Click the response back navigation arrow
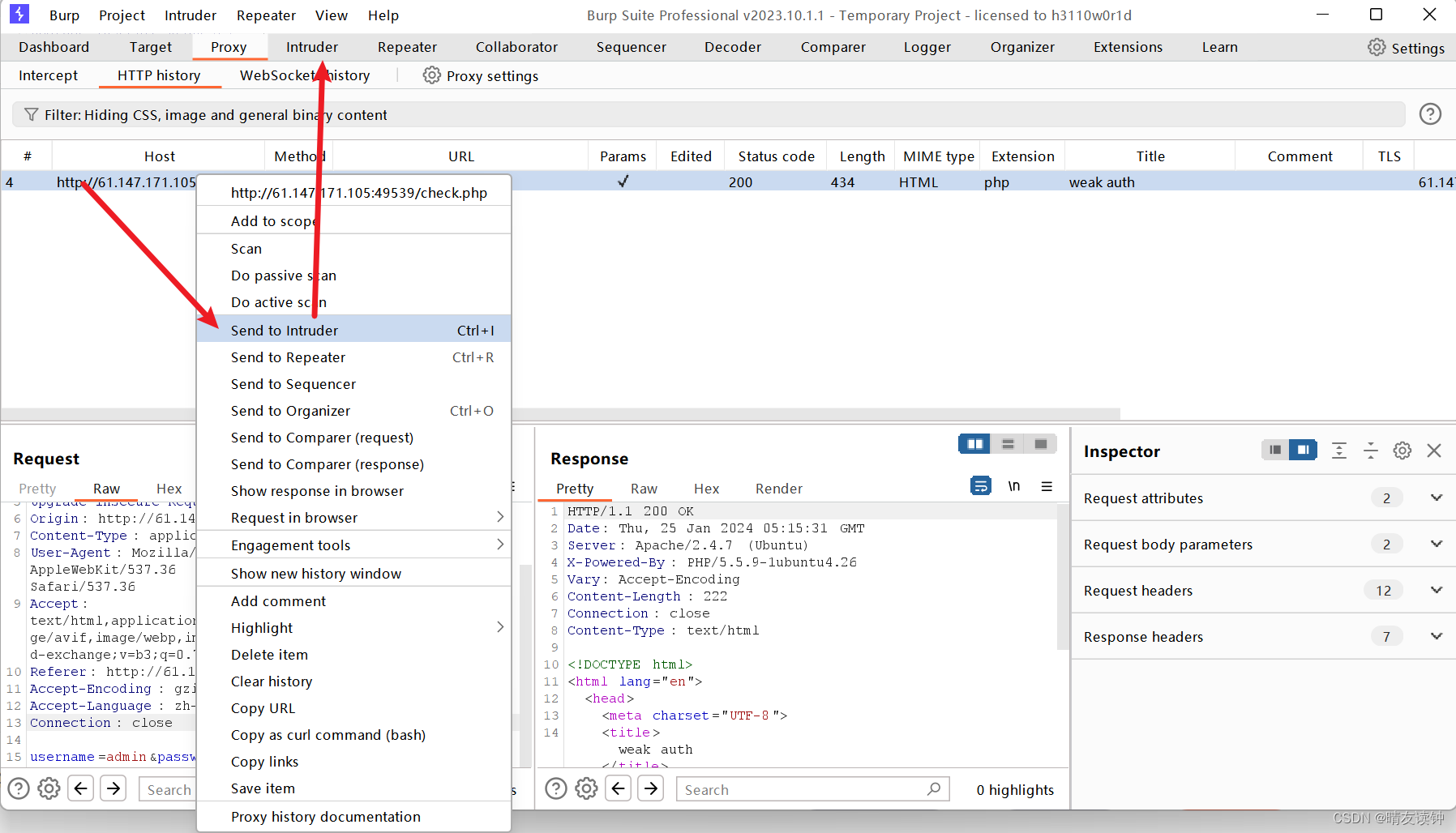This screenshot has width=1456, height=833. [619, 788]
